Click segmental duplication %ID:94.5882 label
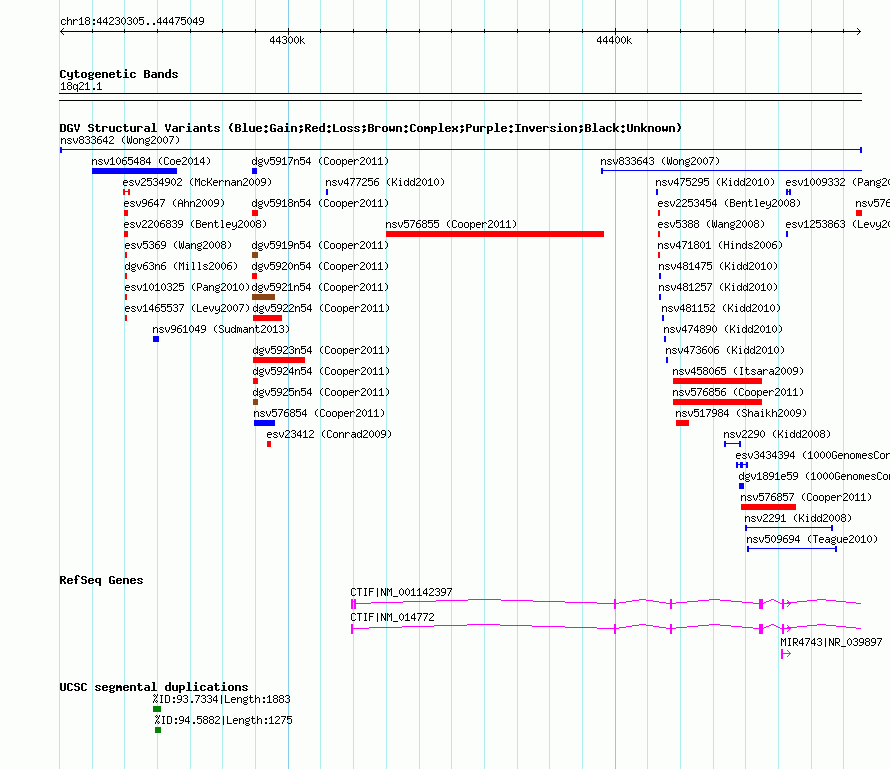This screenshot has width=890, height=769. coord(224,720)
